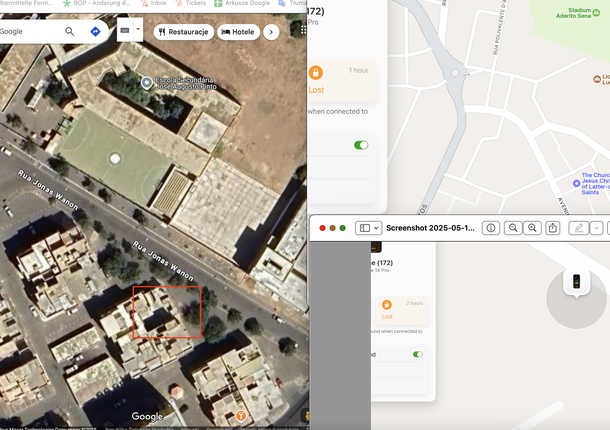
Task: Toggle the green switch in lower screenshot panel
Action: pyautogui.click(x=417, y=354)
